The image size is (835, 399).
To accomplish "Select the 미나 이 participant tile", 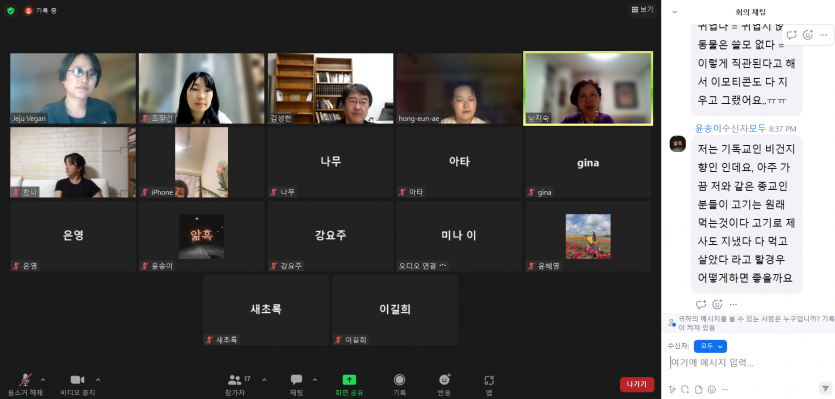I will point(459,236).
